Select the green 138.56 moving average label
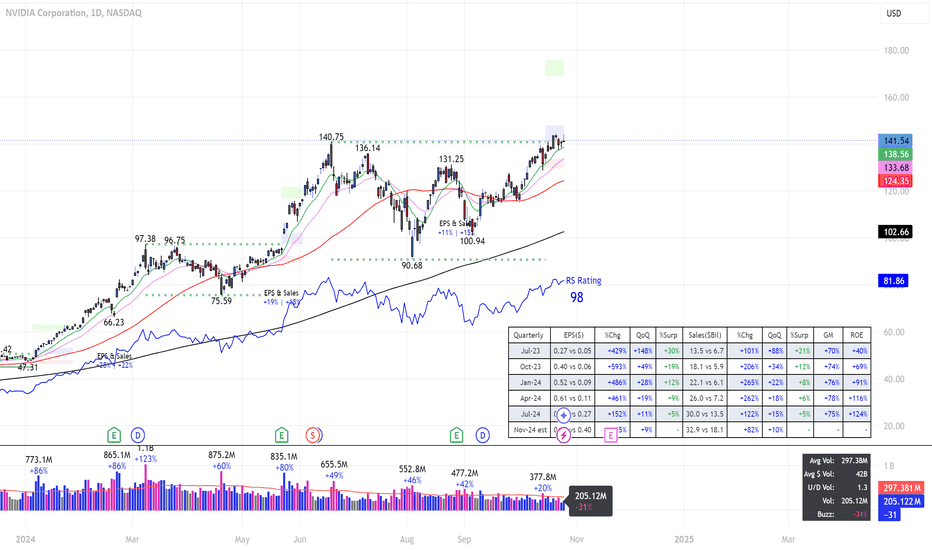Image resolution: width=932 pixels, height=550 pixels. (896, 154)
